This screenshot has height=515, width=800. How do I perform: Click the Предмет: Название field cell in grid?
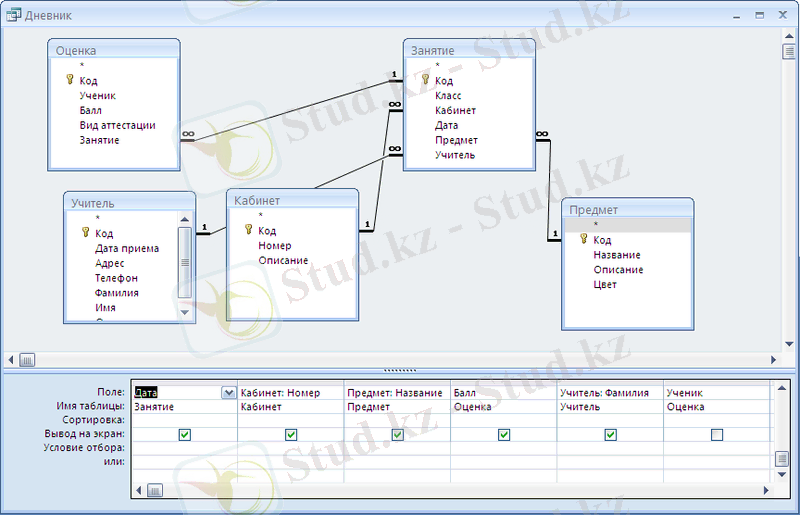(397, 393)
